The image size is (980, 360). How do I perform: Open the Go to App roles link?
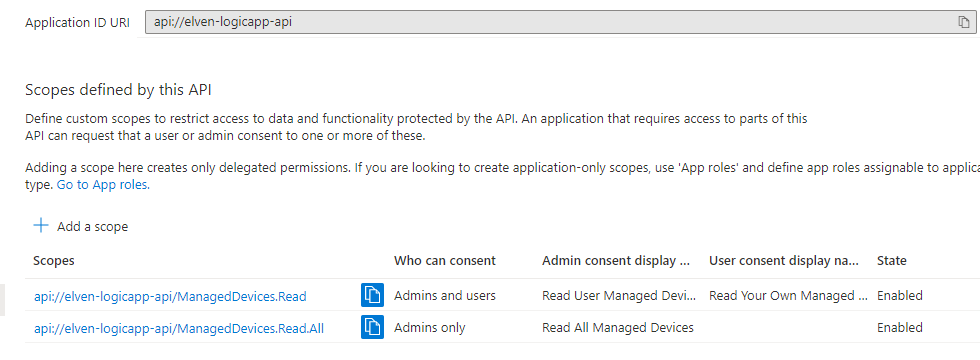tap(103, 185)
